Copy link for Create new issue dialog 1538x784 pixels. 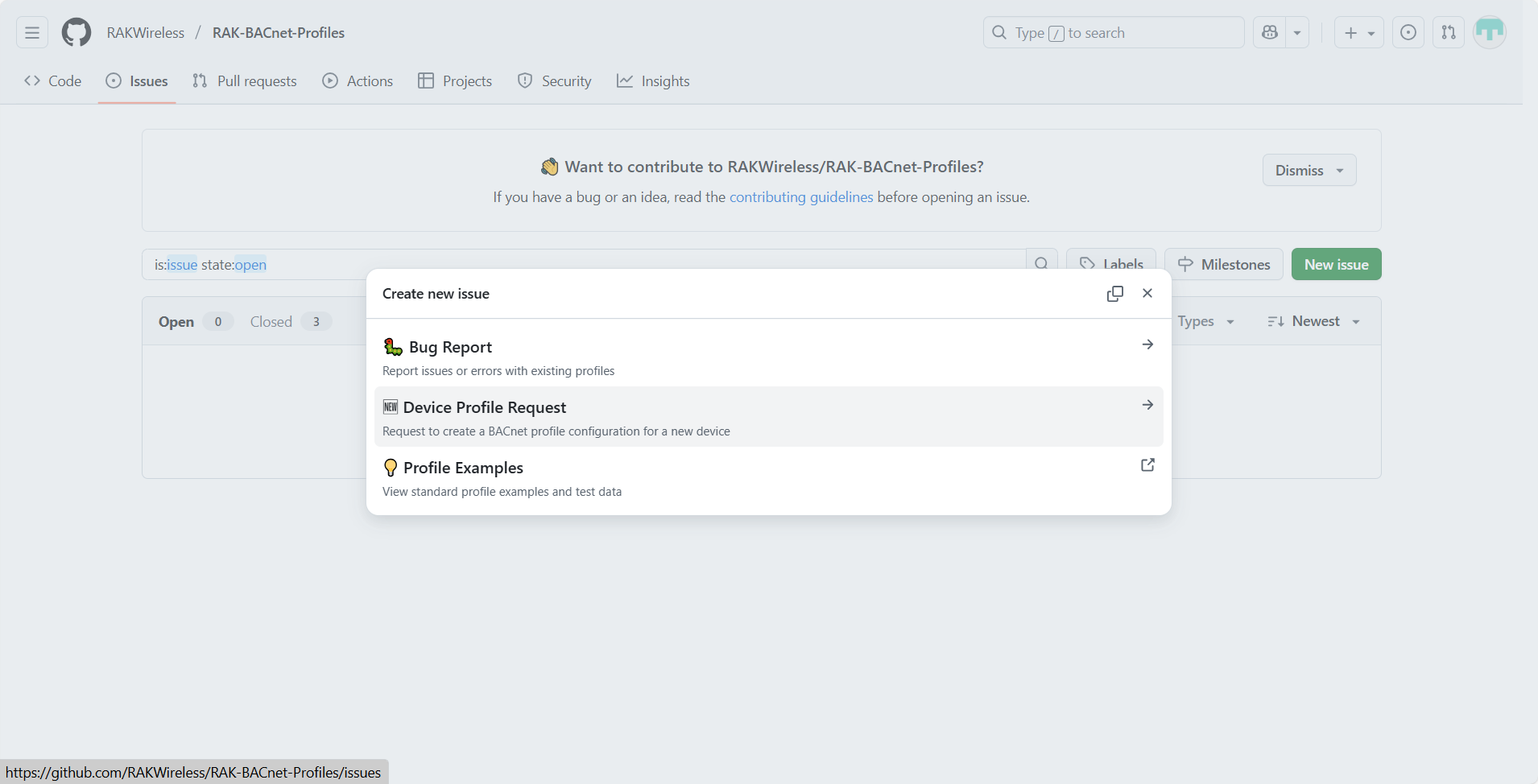[x=1116, y=293]
